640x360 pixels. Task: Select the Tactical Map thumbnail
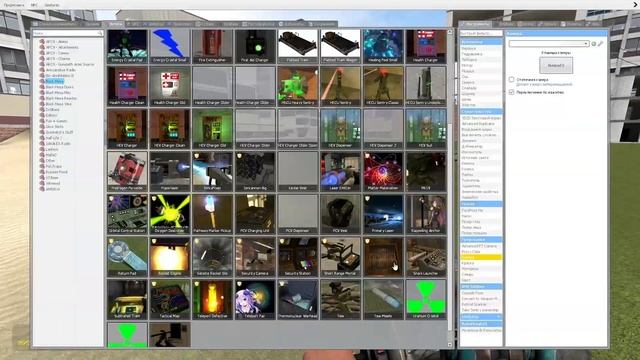[x=170, y=299]
